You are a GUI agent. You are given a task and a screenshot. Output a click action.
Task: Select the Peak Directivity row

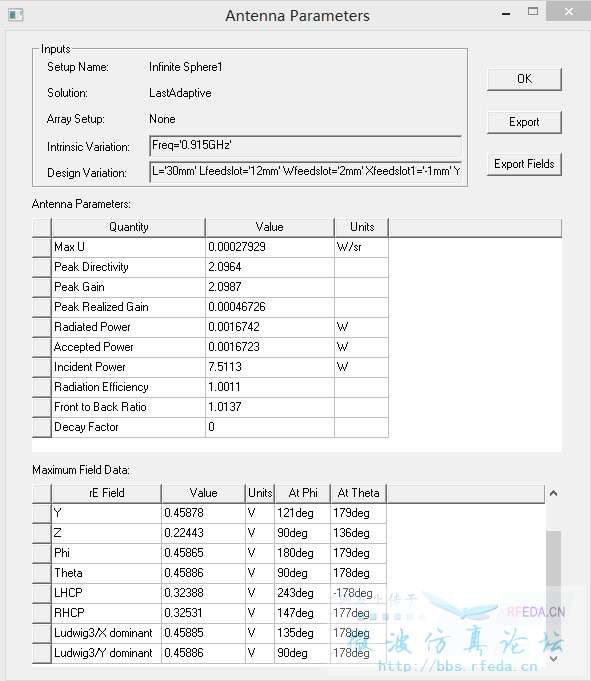[x=210, y=267]
